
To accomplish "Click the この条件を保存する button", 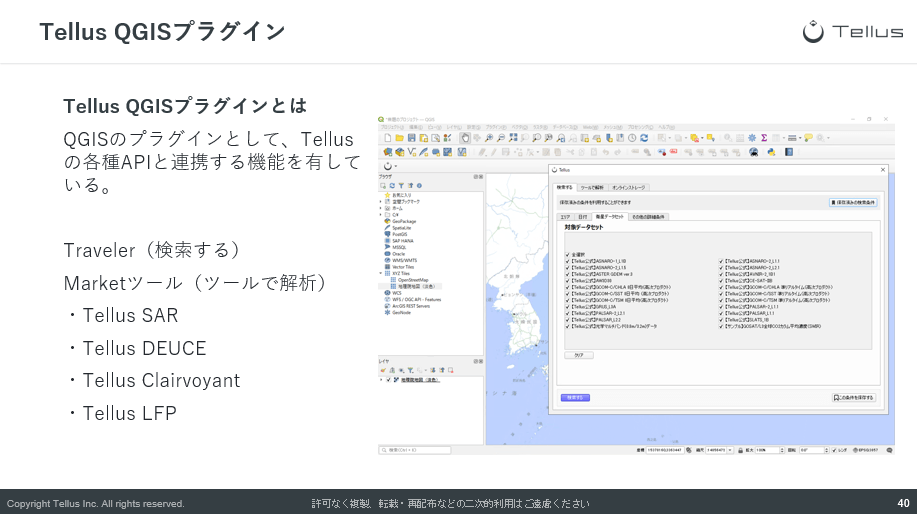I will click(x=854, y=398).
